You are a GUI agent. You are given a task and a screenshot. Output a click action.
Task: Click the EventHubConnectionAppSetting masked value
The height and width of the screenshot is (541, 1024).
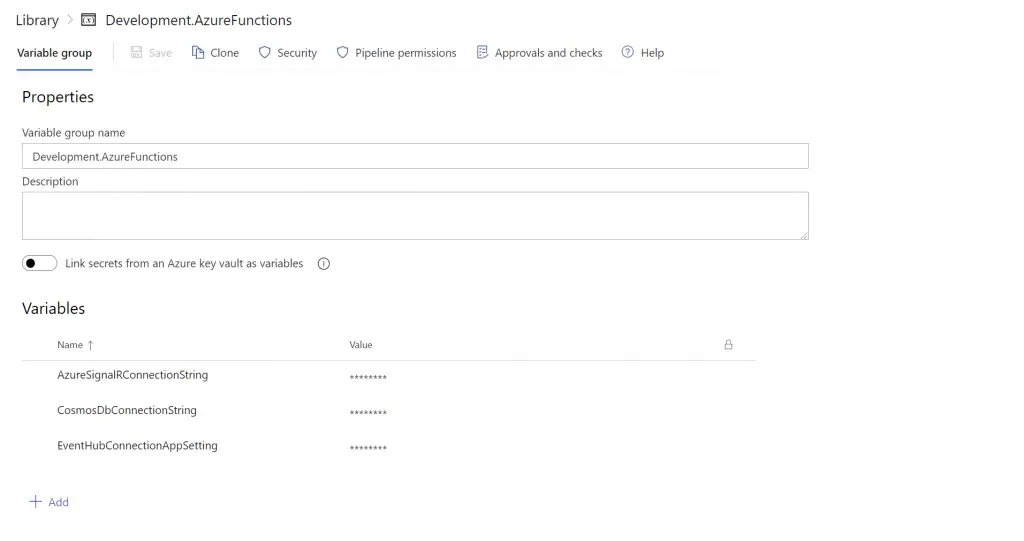point(368,448)
